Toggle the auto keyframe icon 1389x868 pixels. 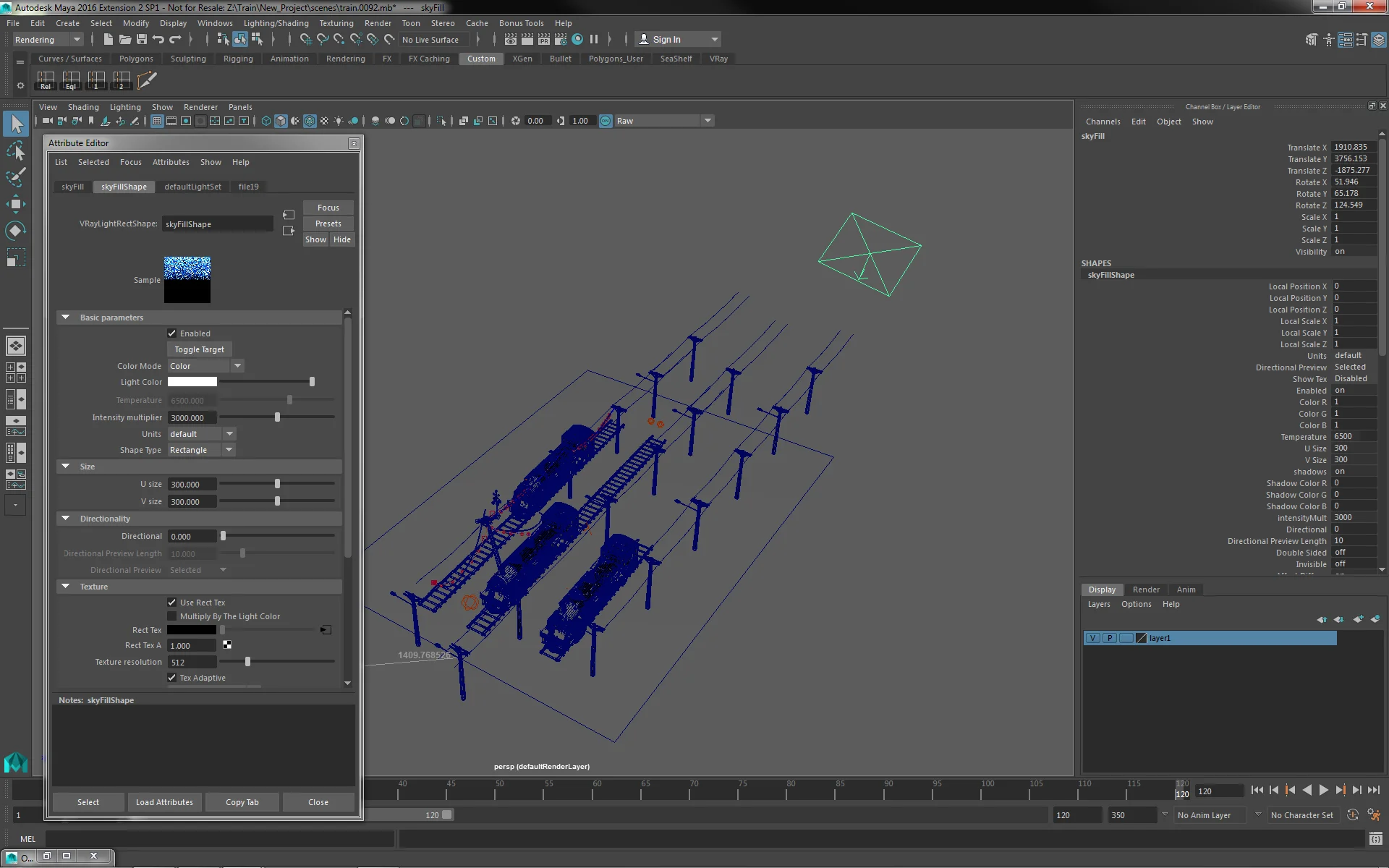1352,815
